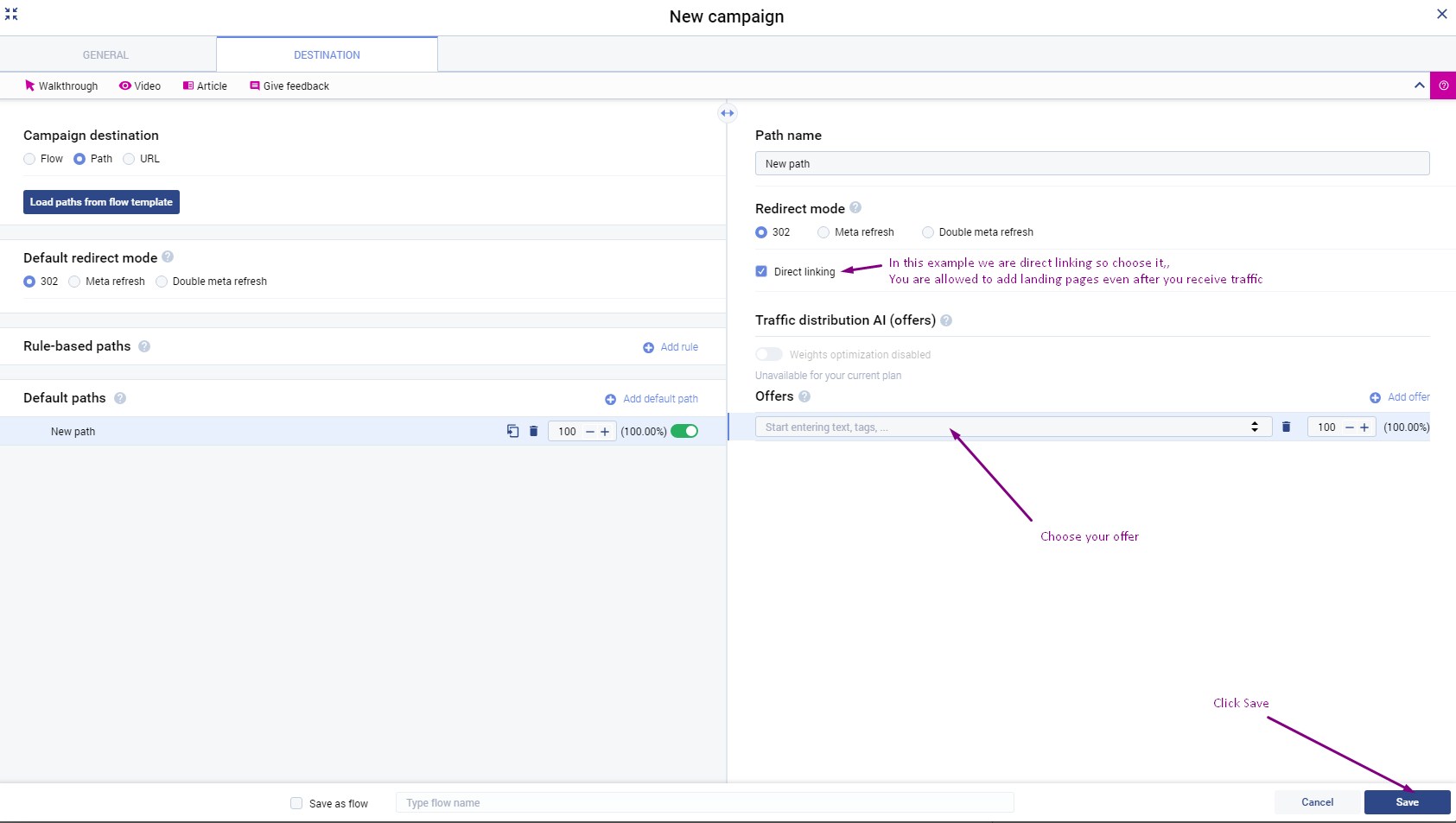Click Give feedback
Image resolution: width=1456 pixels, height=823 pixels.
(x=289, y=85)
